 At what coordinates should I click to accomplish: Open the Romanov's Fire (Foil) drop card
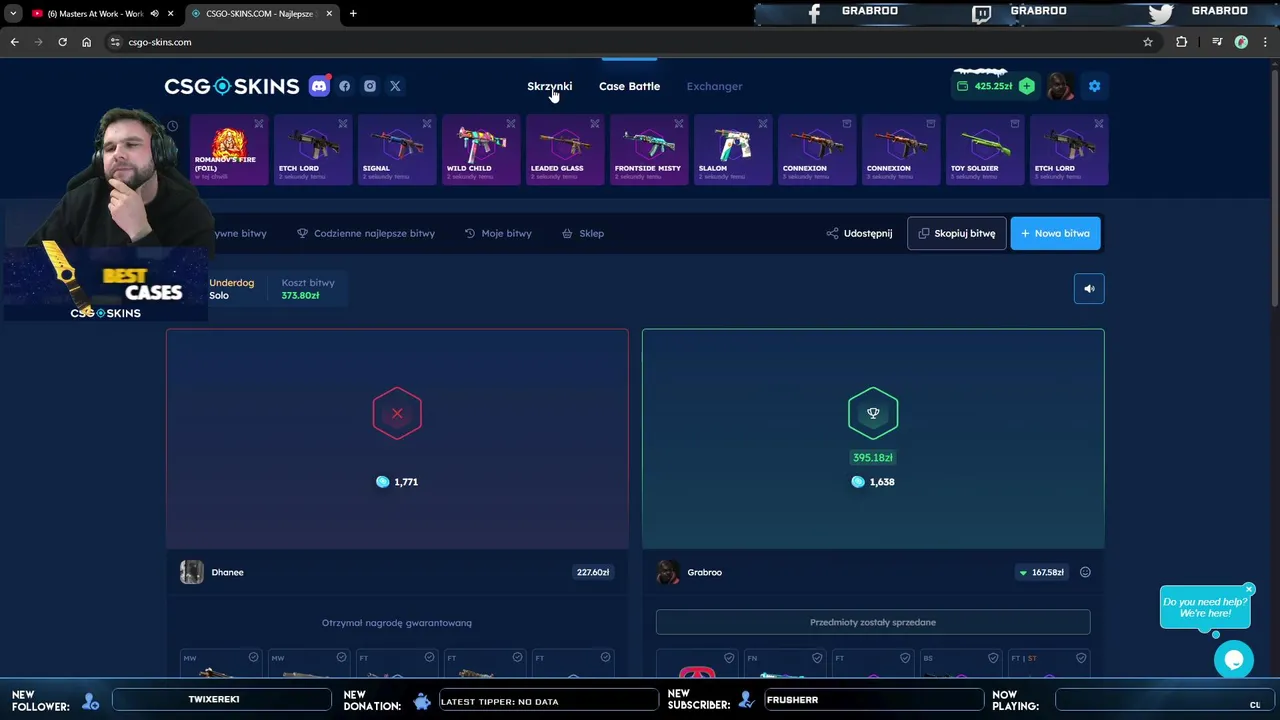[x=229, y=150]
